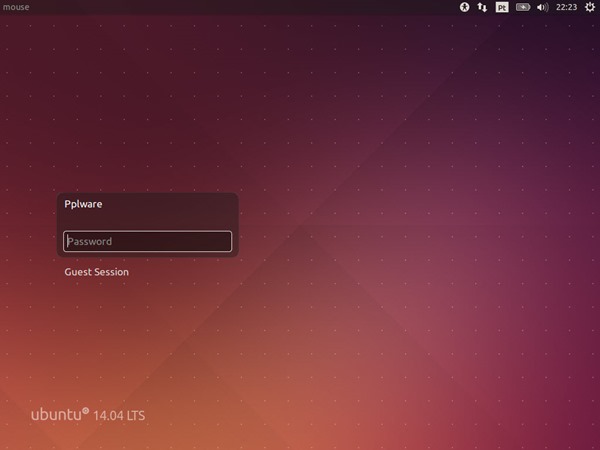600x450 pixels.
Task: Select the Pplware user account
Action: pyautogui.click(x=83, y=204)
